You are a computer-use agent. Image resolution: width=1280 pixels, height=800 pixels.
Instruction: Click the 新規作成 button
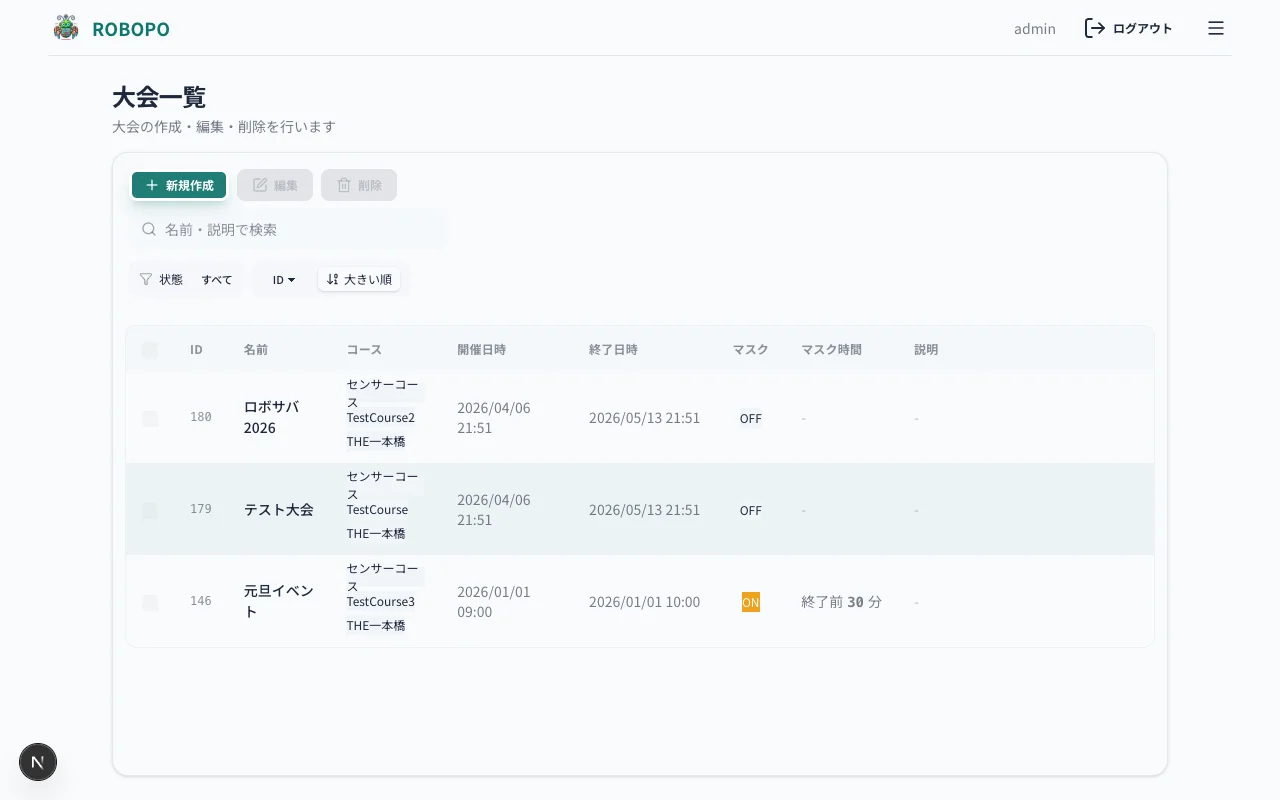(179, 185)
